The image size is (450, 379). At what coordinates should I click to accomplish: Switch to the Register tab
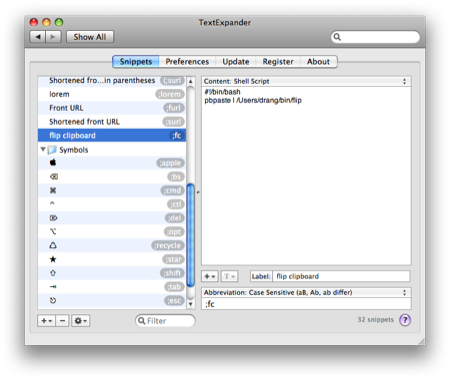click(x=278, y=62)
